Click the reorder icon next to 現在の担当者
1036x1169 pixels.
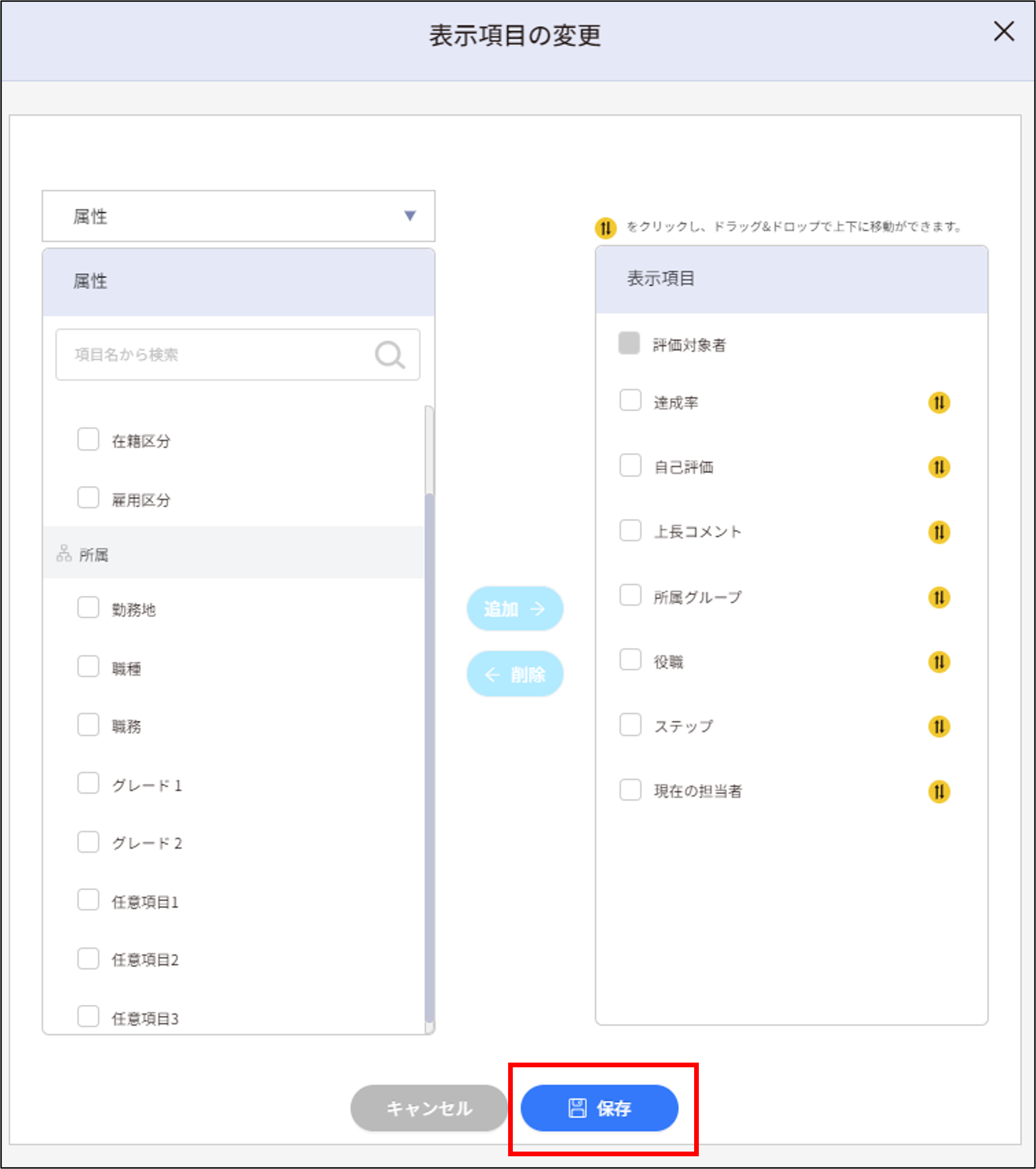pos(938,791)
